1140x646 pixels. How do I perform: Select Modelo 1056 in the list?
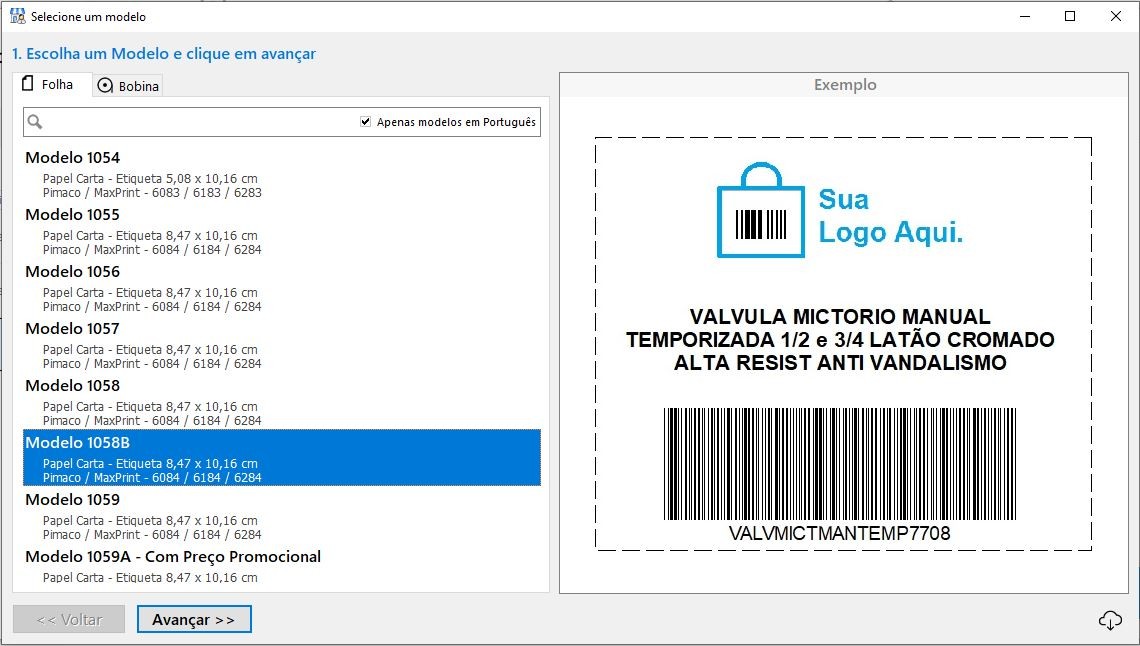[x=282, y=288]
